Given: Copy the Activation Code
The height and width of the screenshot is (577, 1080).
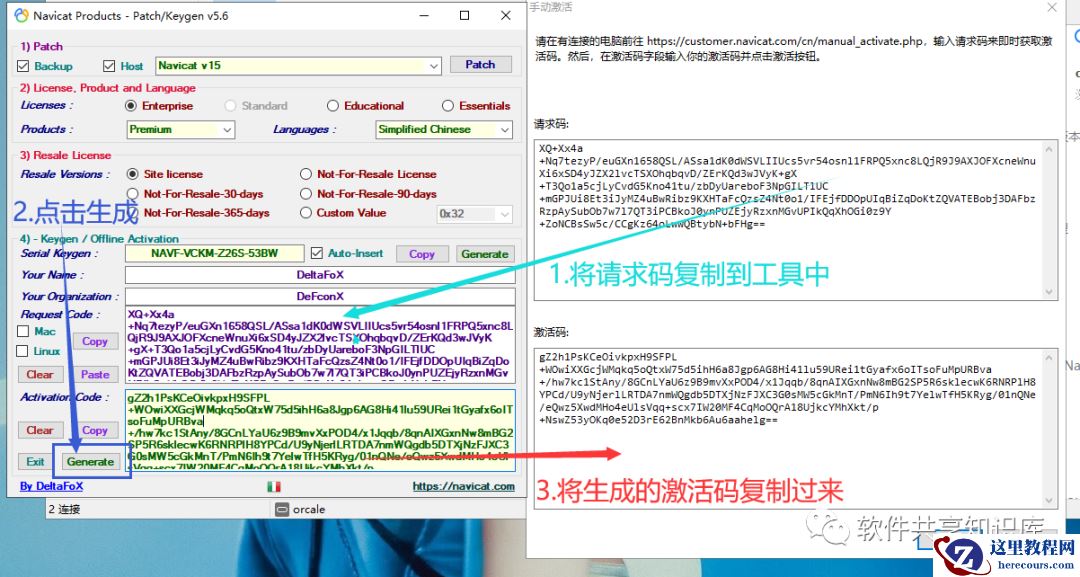Looking at the screenshot, I should (x=95, y=430).
